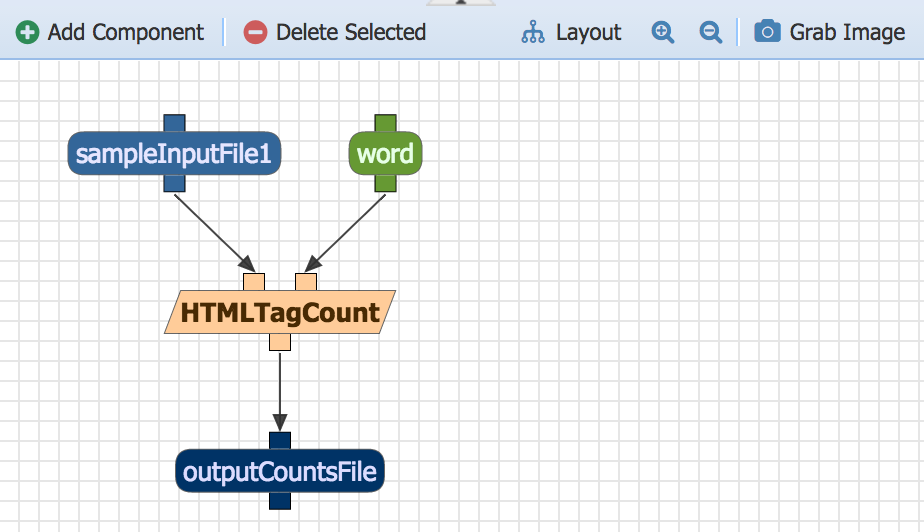Click the bottom port of the word node

point(385,183)
